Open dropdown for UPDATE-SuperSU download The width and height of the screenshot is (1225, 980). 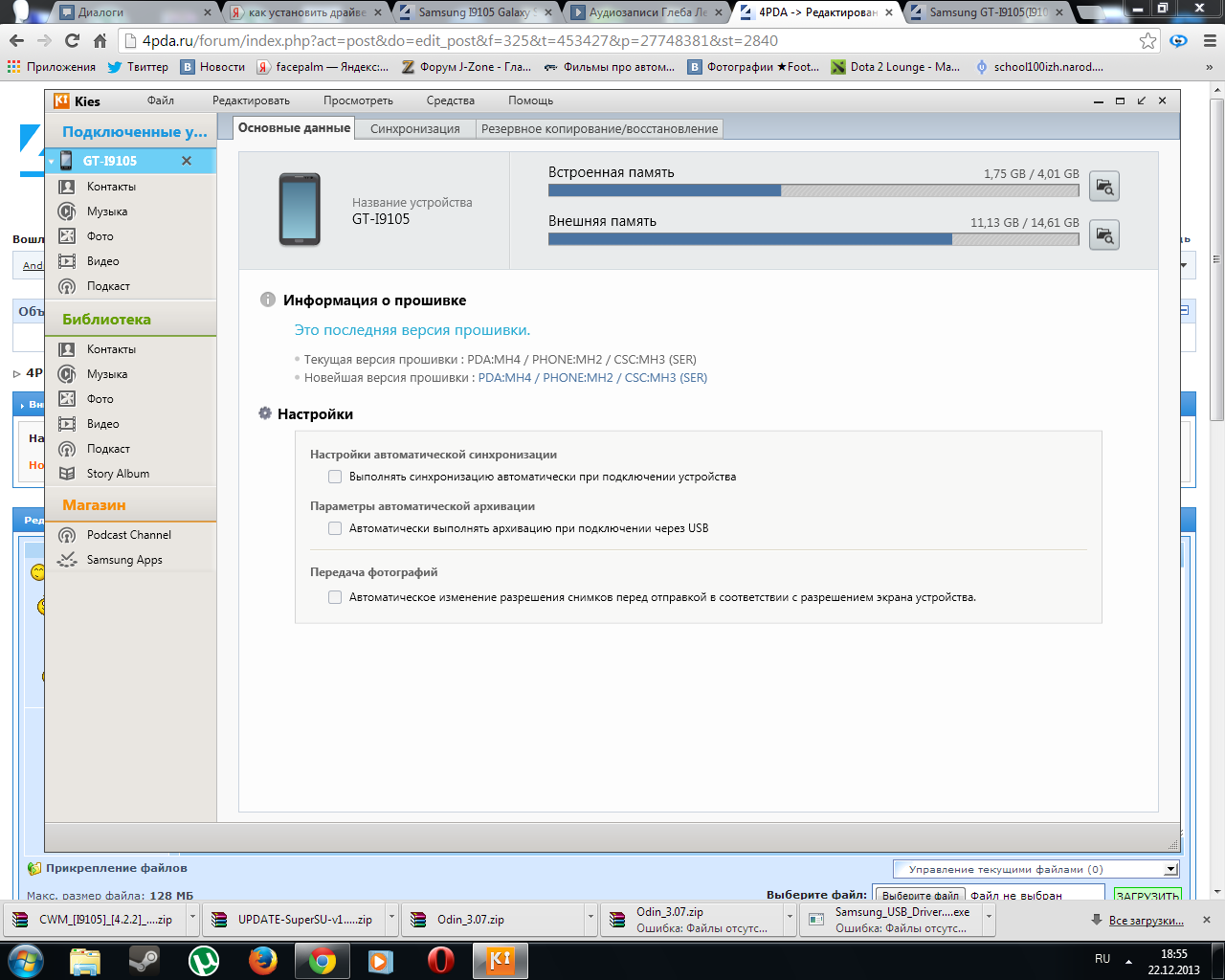[x=391, y=919]
